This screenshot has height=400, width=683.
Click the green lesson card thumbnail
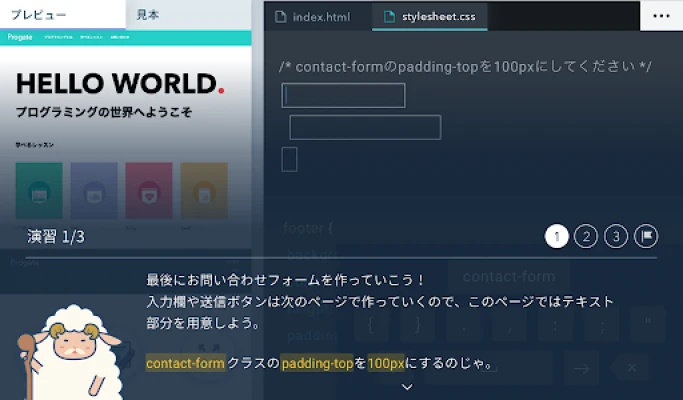click(39, 190)
